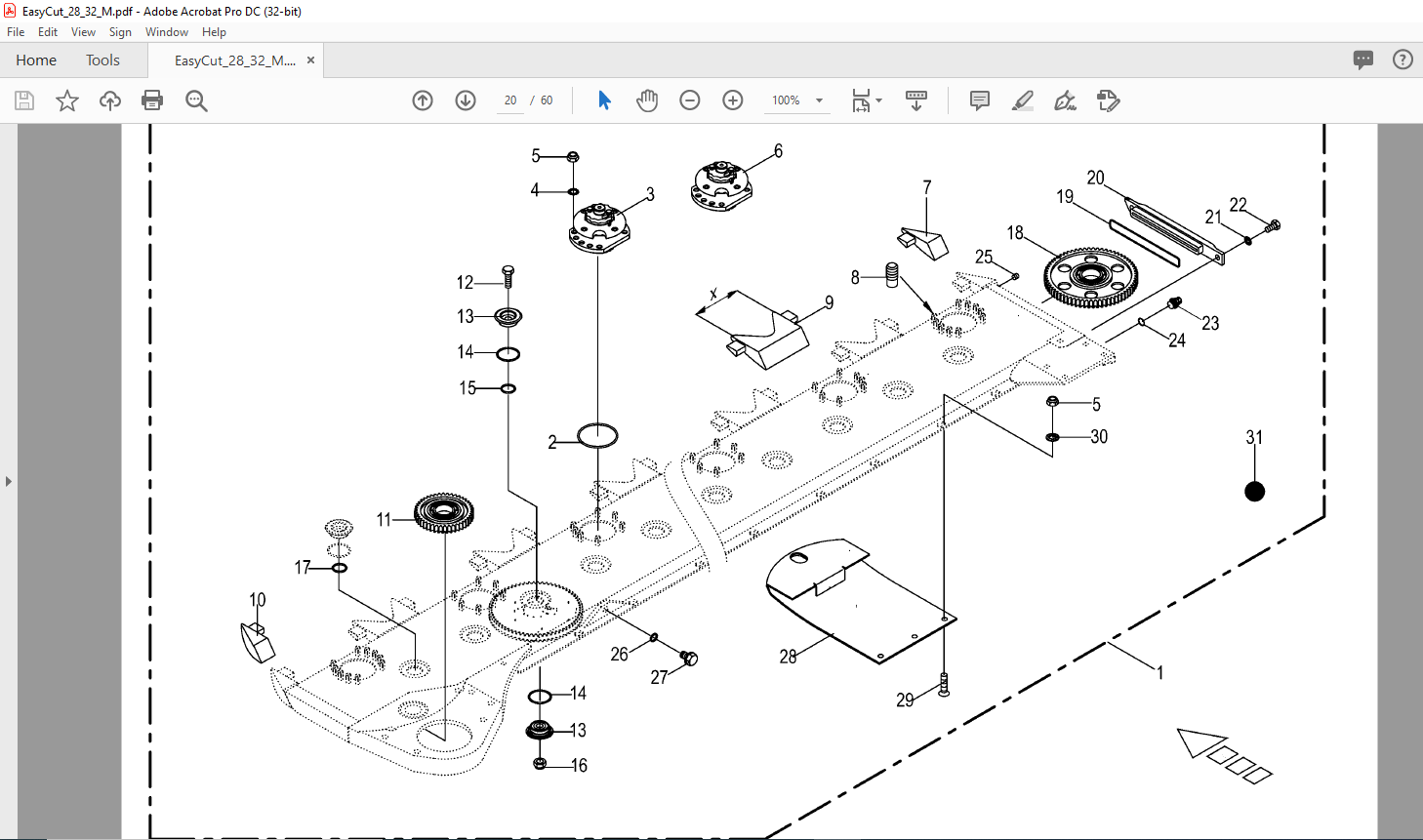Screen dimensions: 1423x840
Task: Click part number 20 label in the diagram
Action: point(1095,178)
